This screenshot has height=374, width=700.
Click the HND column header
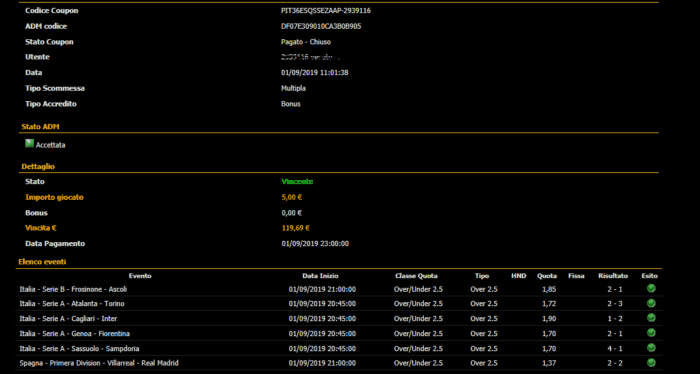pos(519,276)
